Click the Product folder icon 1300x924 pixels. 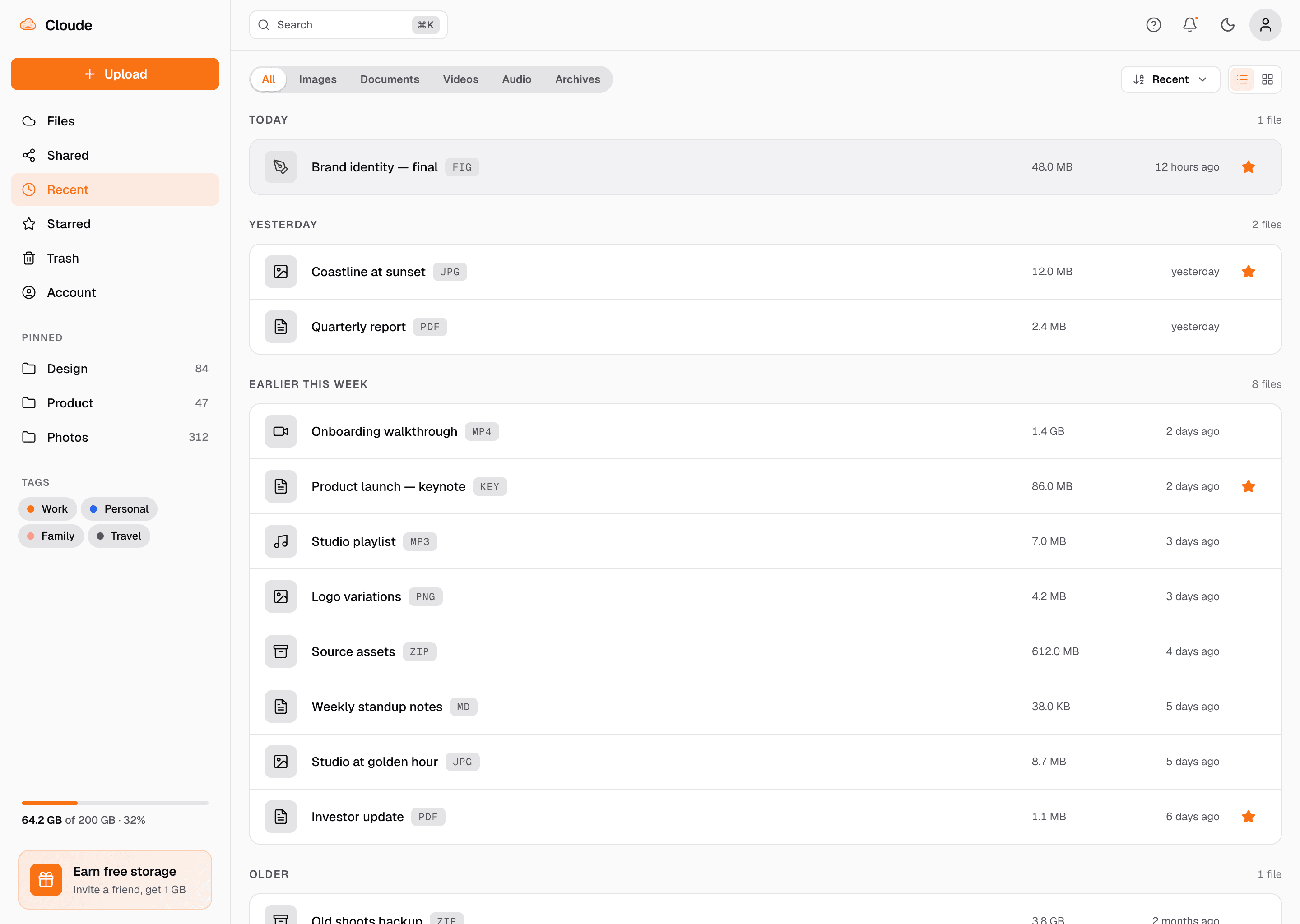pyautogui.click(x=29, y=403)
